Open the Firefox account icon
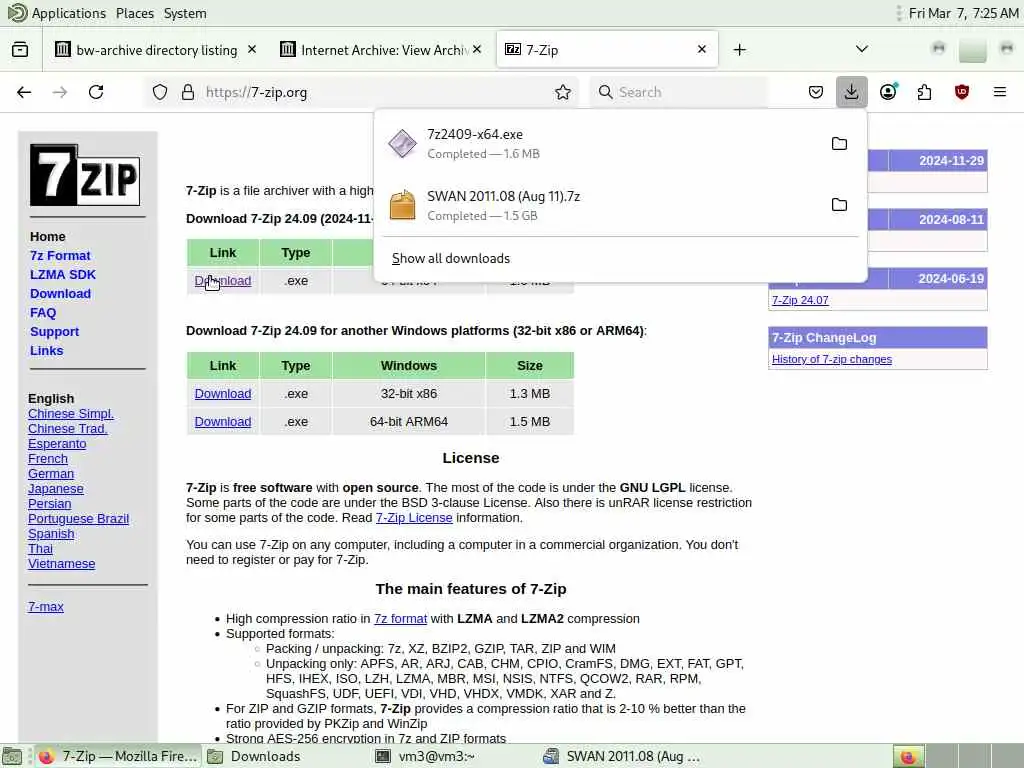 click(888, 92)
